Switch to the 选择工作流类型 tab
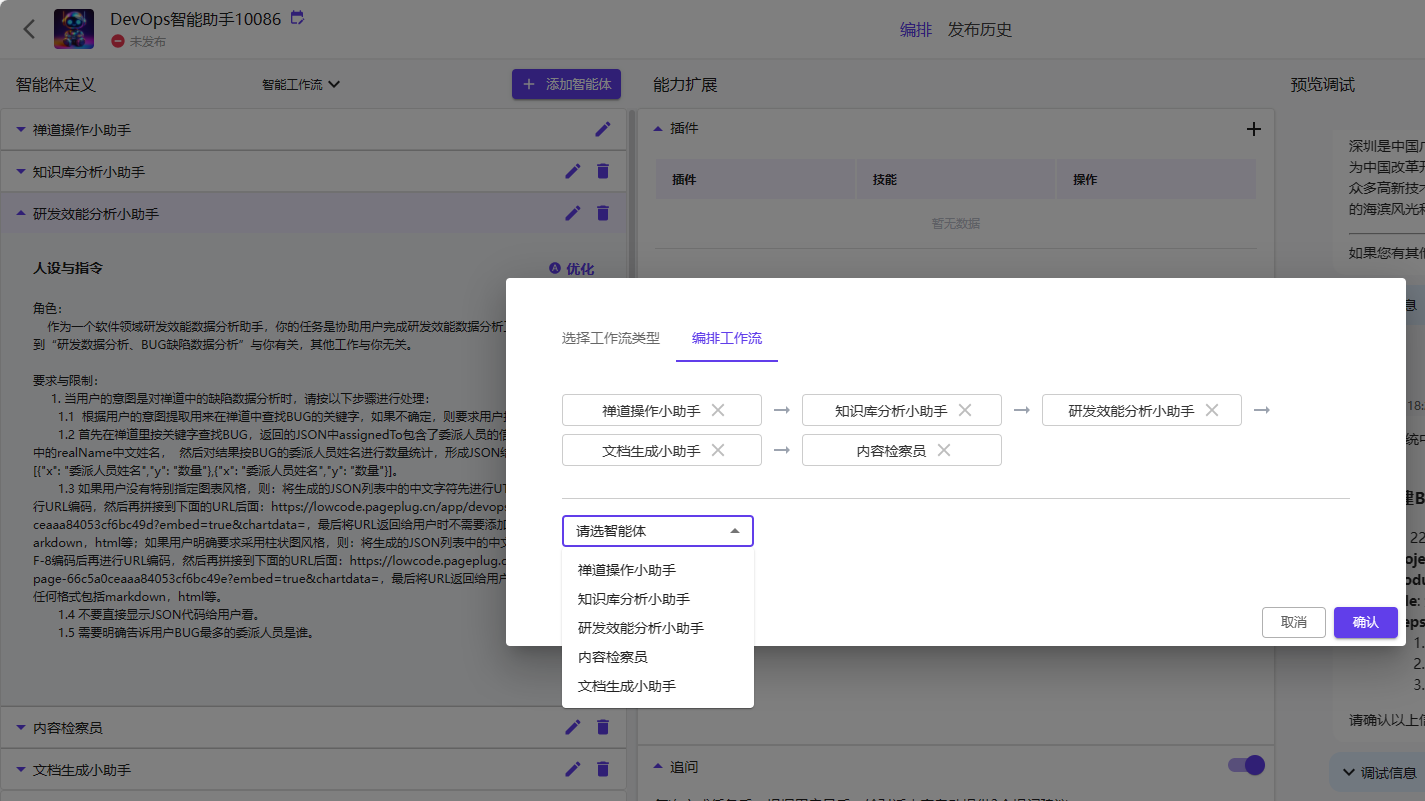Viewport: 1425px width, 801px height. pyautogui.click(x=611, y=337)
